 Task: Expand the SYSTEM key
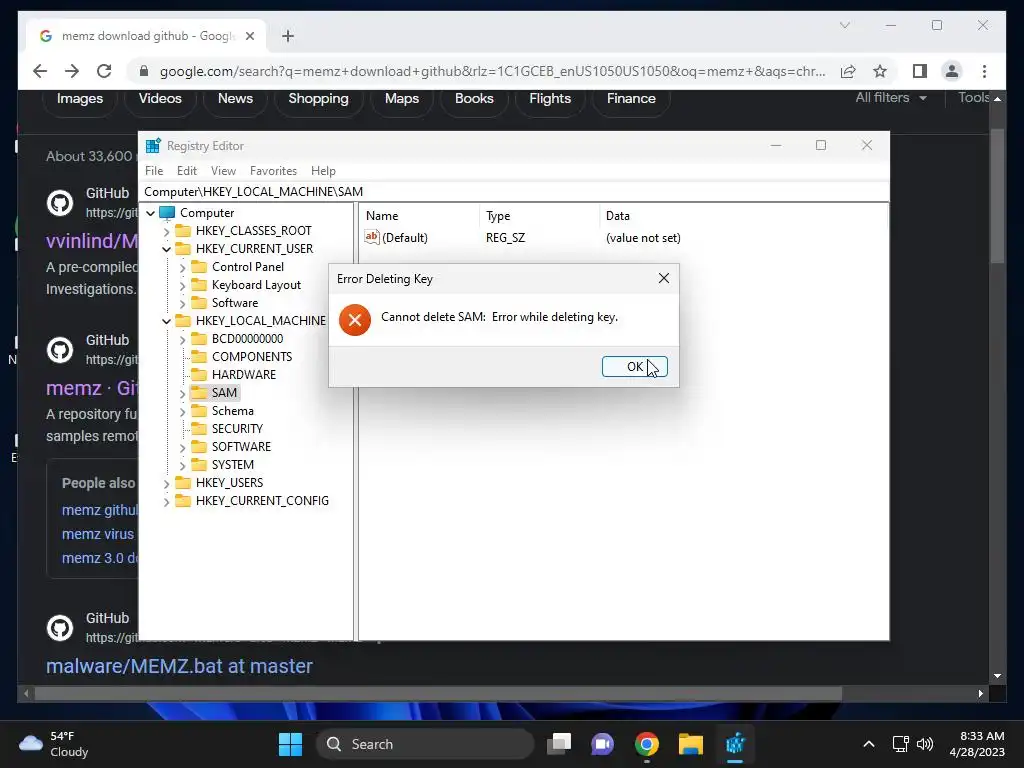[182, 465]
